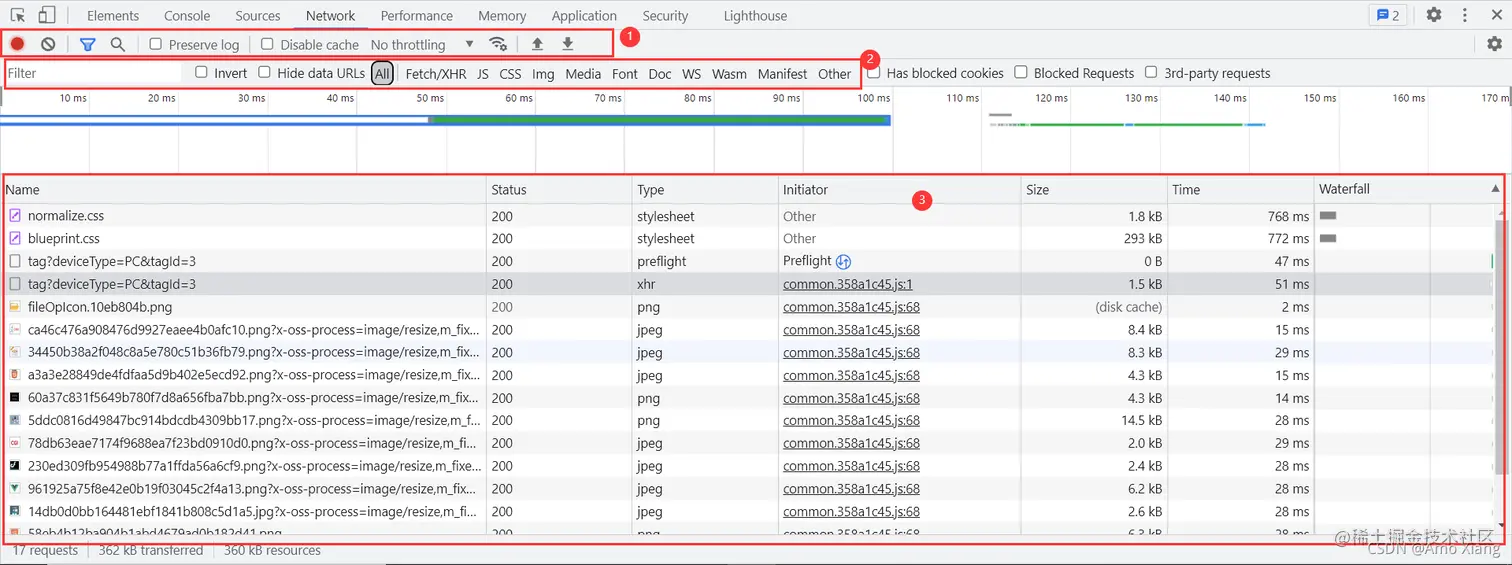Switch to the Memory tab
1512x565 pixels.
pyautogui.click(x=502, y=16)
